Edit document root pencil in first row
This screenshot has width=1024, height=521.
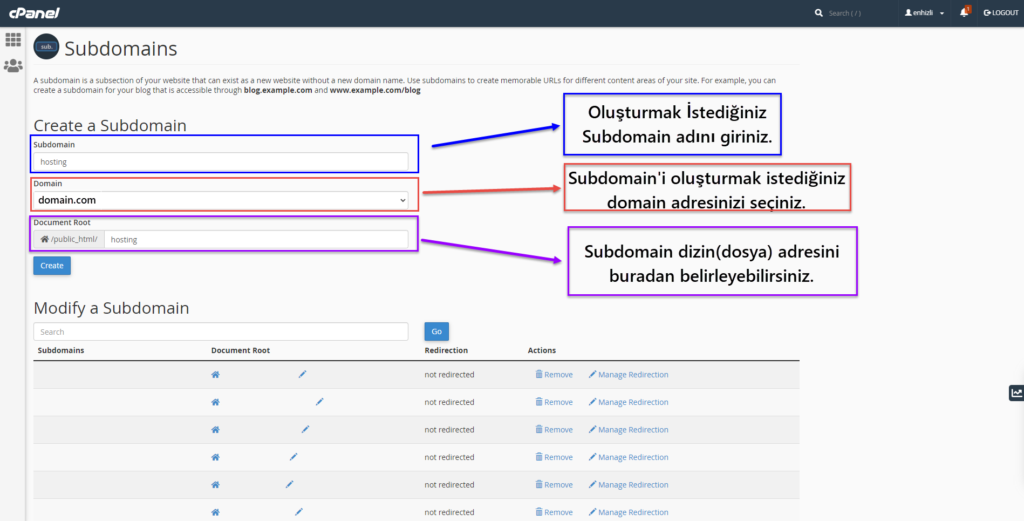pos(302,375)
